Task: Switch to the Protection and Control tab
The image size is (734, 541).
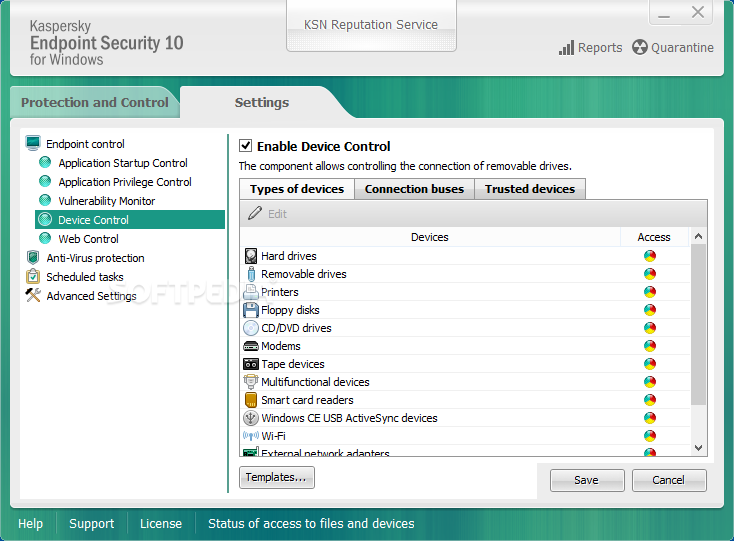Action: (95, 102)
